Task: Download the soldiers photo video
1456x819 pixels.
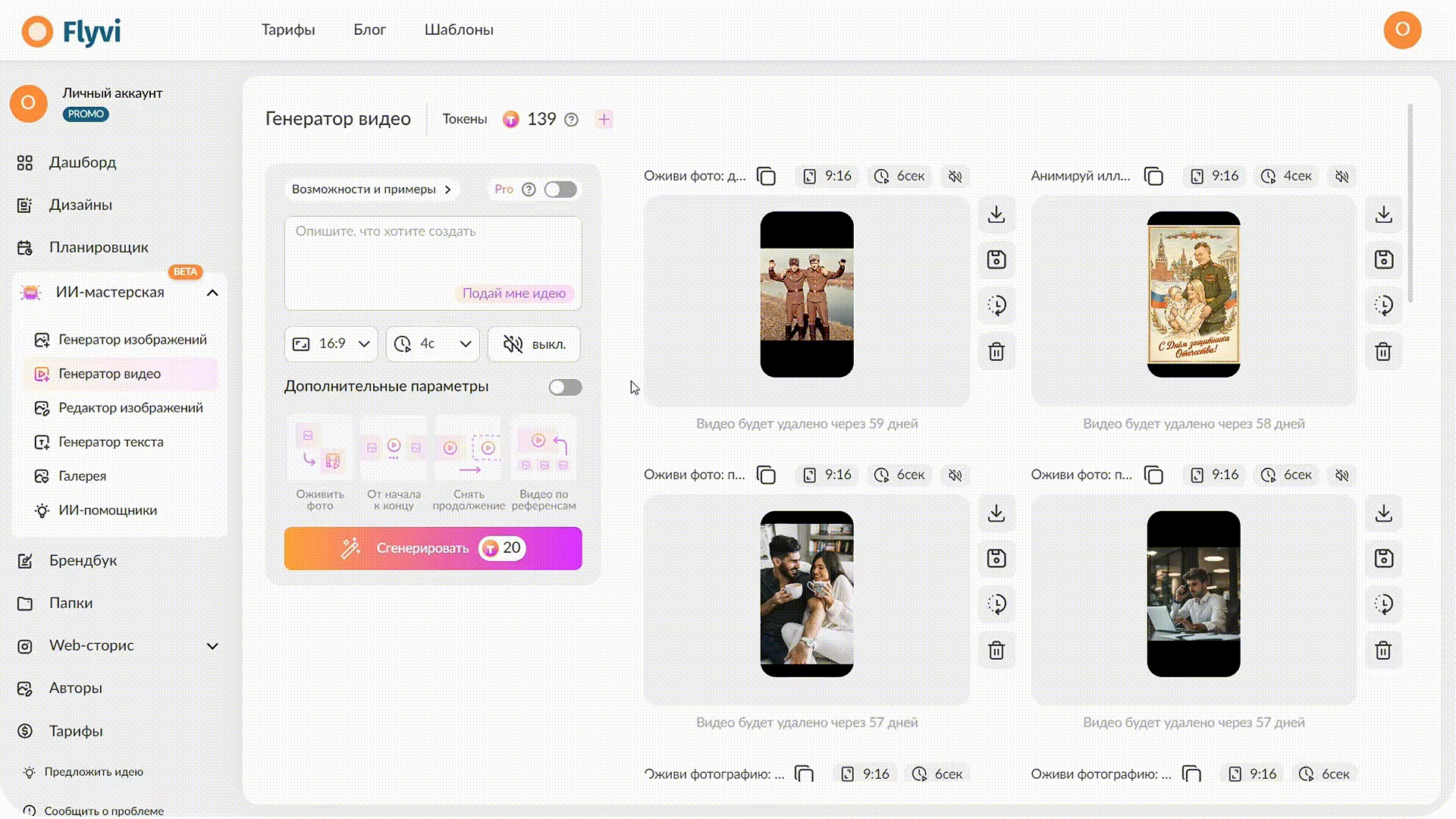Action: coord(996,215)
